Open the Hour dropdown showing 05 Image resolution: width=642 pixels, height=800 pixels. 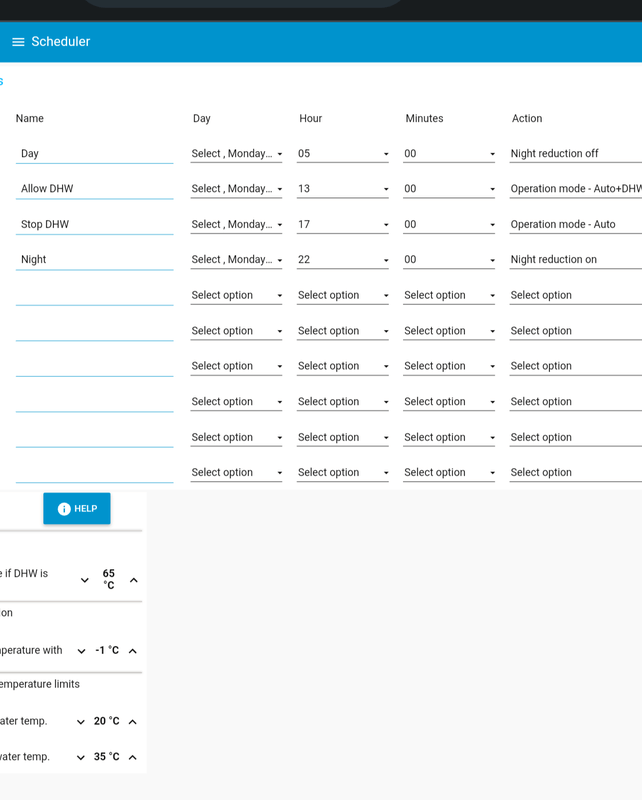342,154
